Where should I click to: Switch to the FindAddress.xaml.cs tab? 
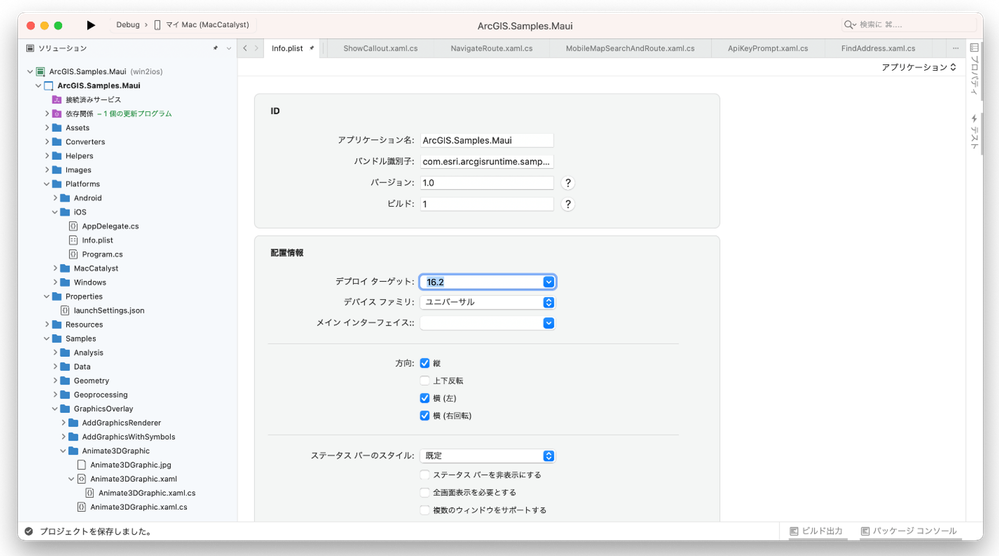click(x=878, y=48)
